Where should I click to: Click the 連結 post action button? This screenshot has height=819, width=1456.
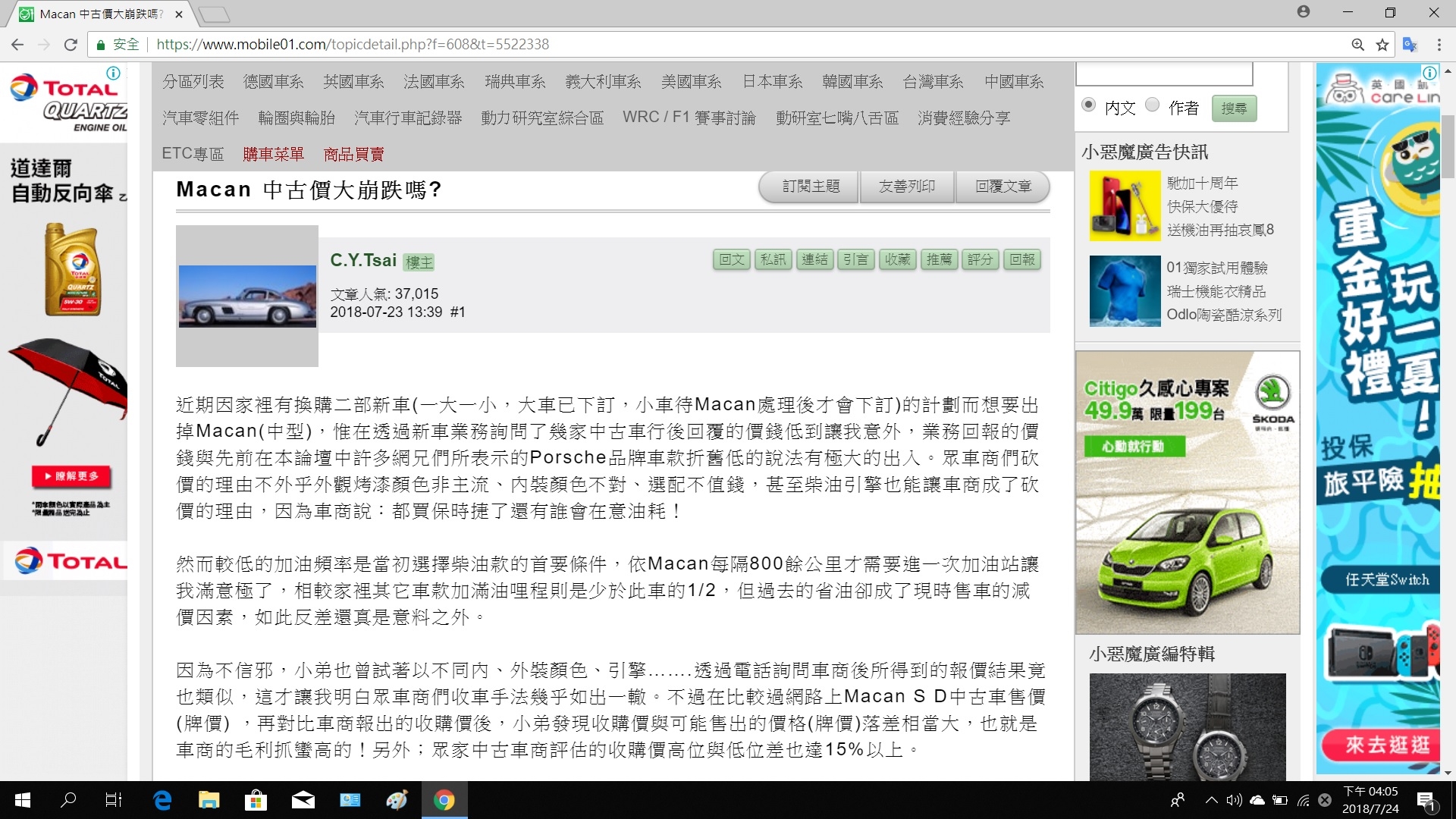[814, 260]
